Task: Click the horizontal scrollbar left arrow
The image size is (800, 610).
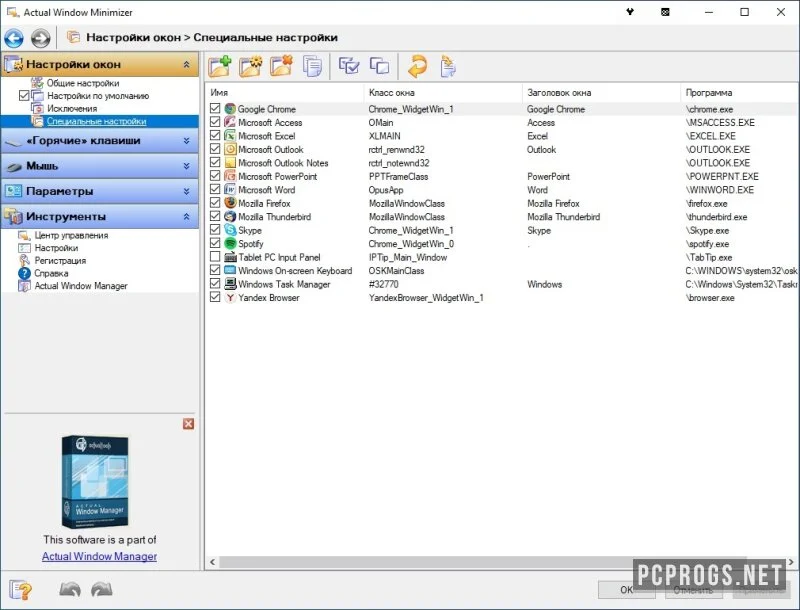Action: 212,563
